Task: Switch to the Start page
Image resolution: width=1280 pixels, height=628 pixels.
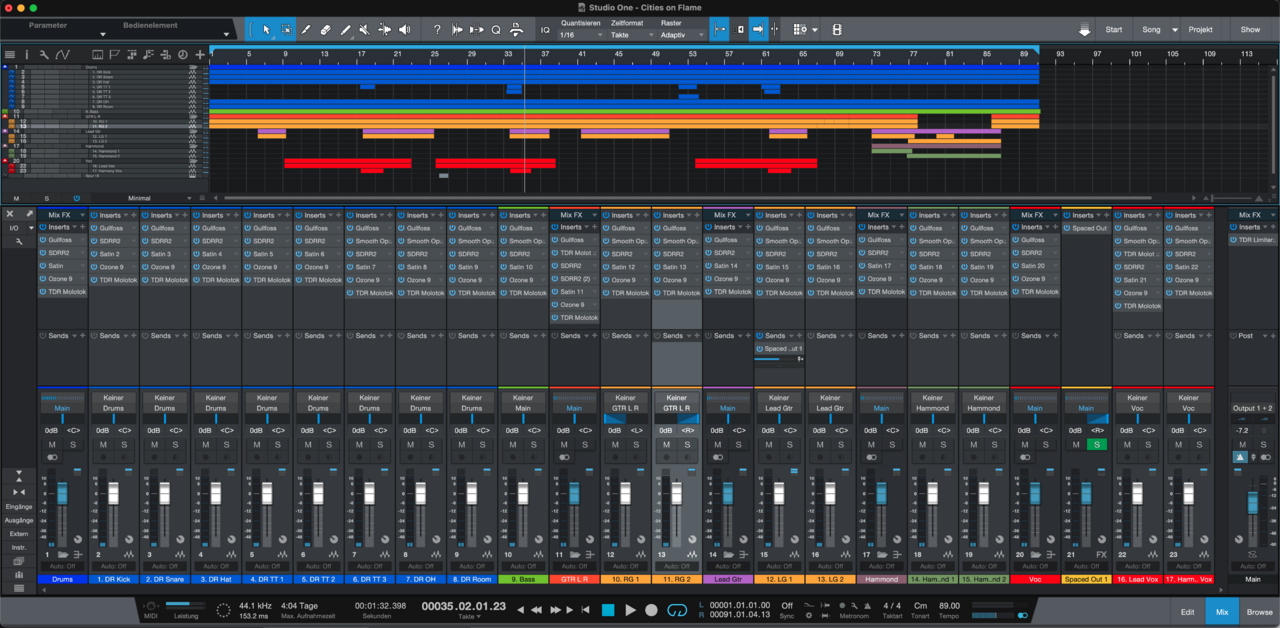Action: [x=1113, y=30]
